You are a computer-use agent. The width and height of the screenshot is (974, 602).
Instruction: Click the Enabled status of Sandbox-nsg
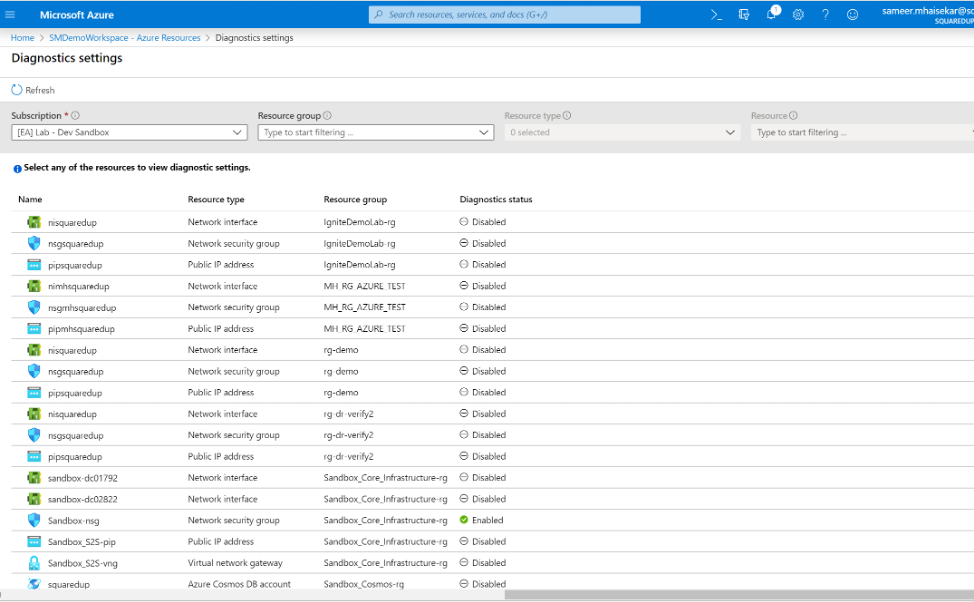484,520
